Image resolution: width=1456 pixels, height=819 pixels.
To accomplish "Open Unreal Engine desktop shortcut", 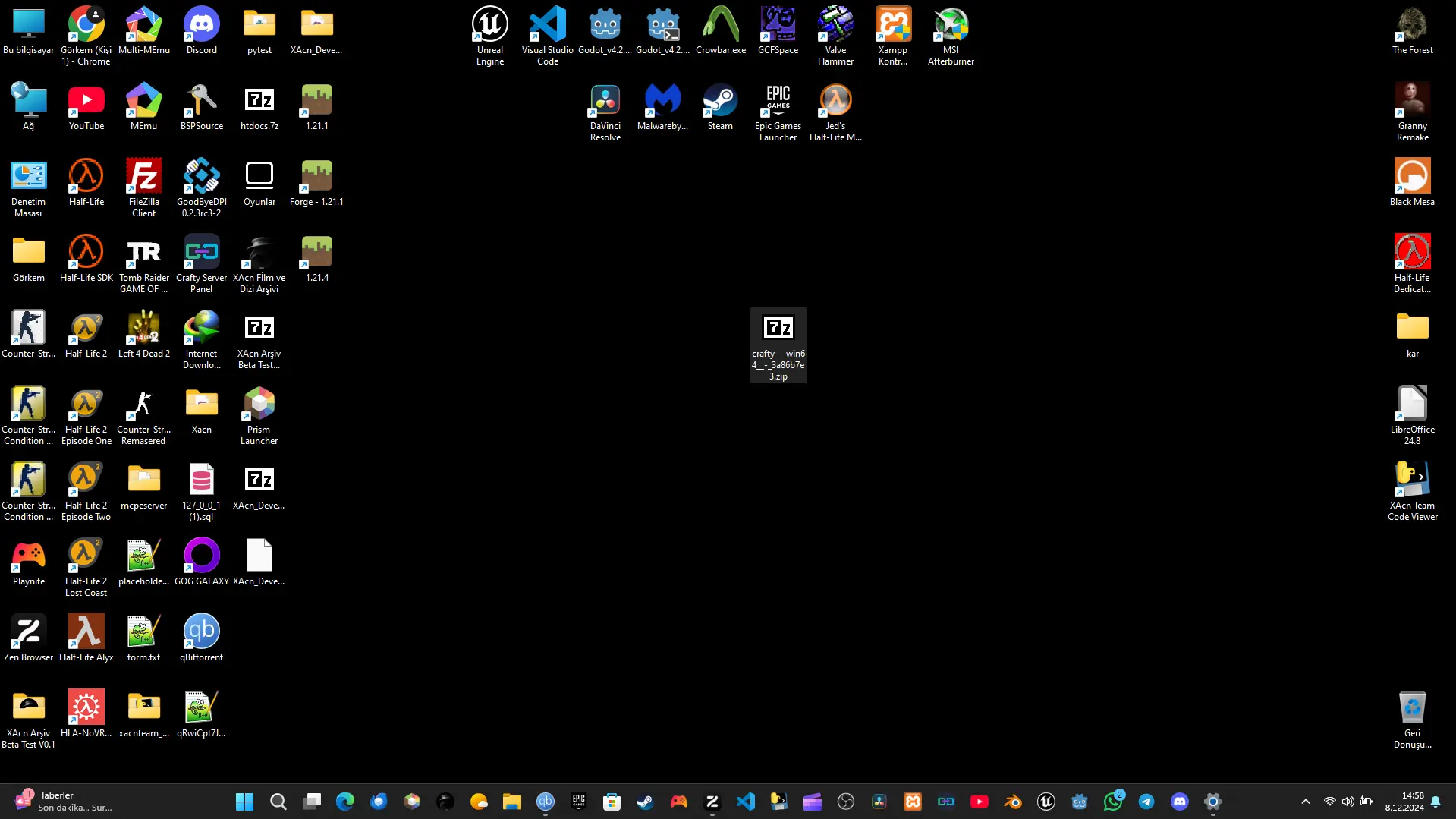I will coord(489,36).
